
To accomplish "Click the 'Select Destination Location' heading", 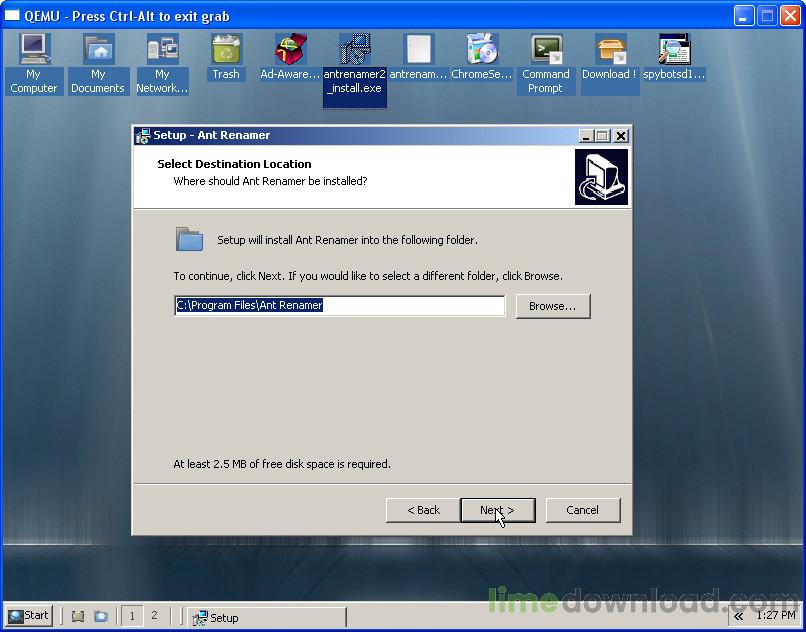I will click(234, 164).
